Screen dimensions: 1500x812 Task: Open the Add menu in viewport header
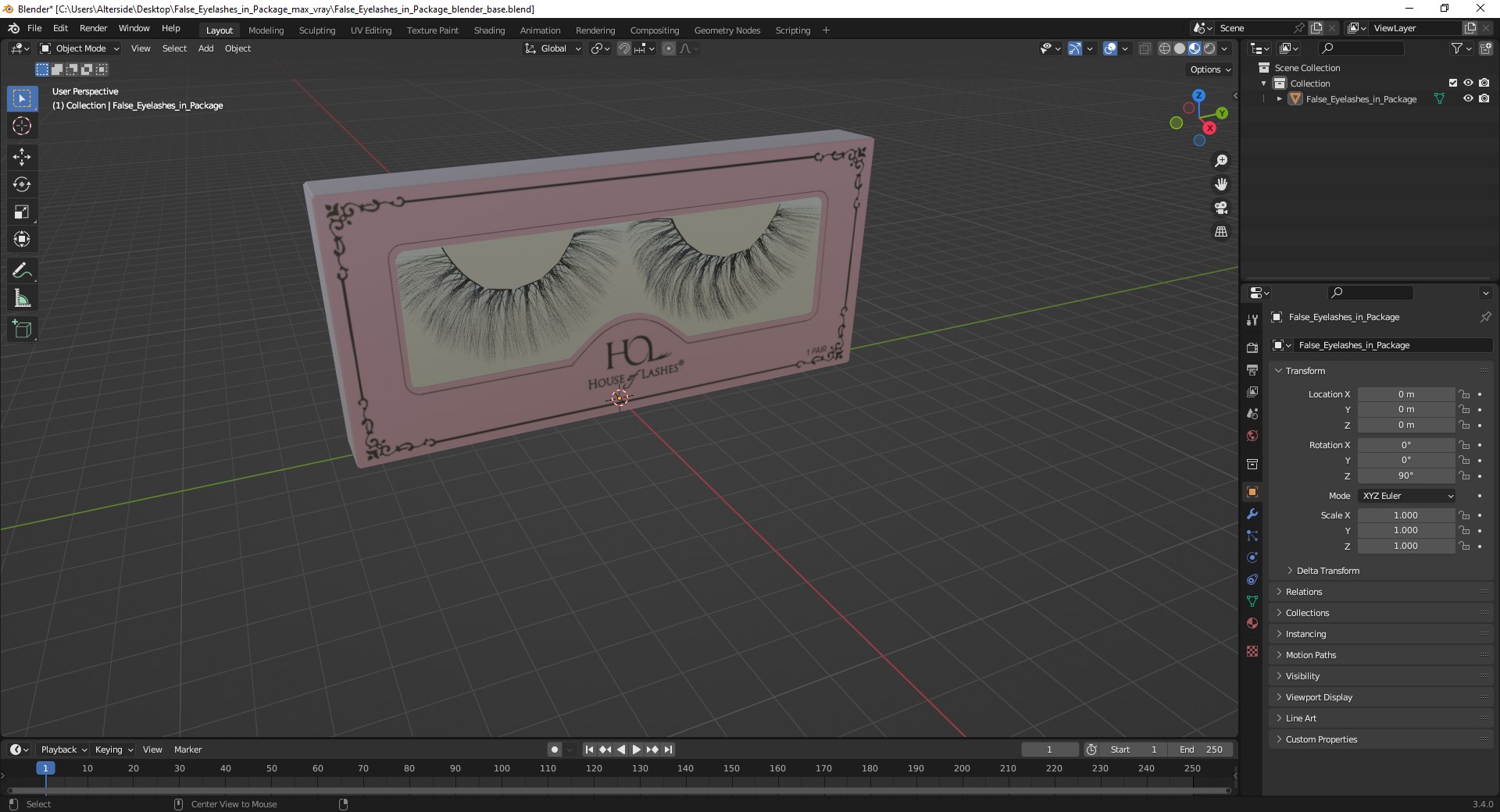click(205, 48)
